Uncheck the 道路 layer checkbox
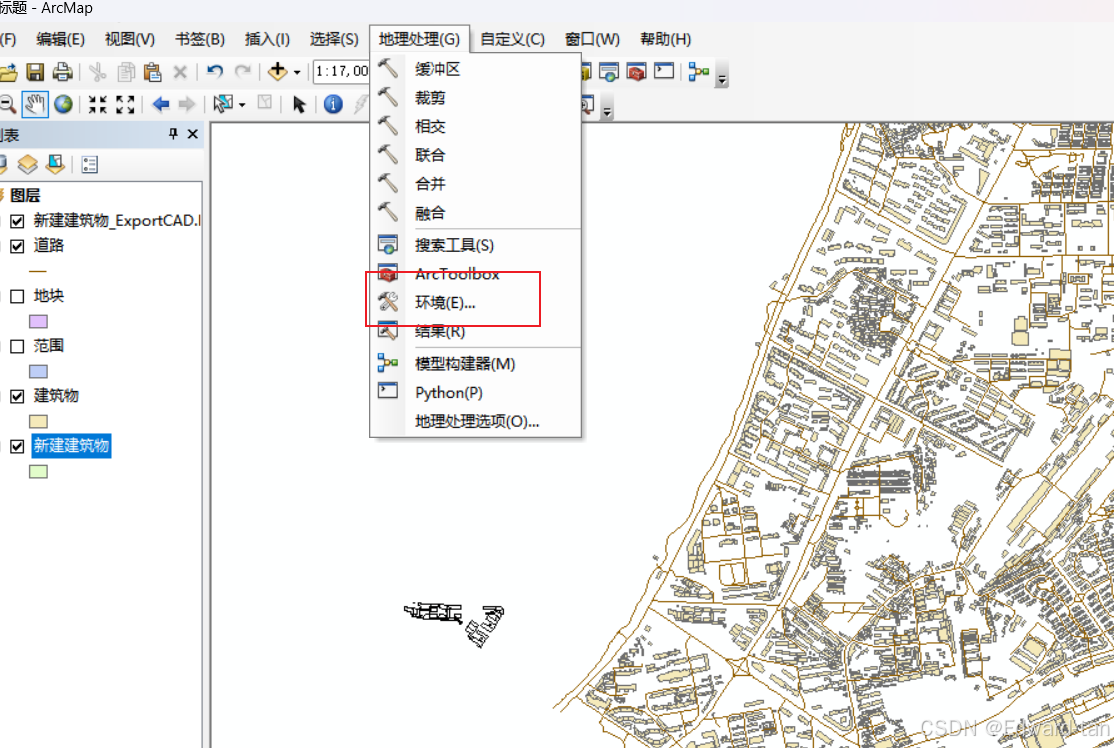Viewport: 1114px width, 748px height. [x=18, y=246]
